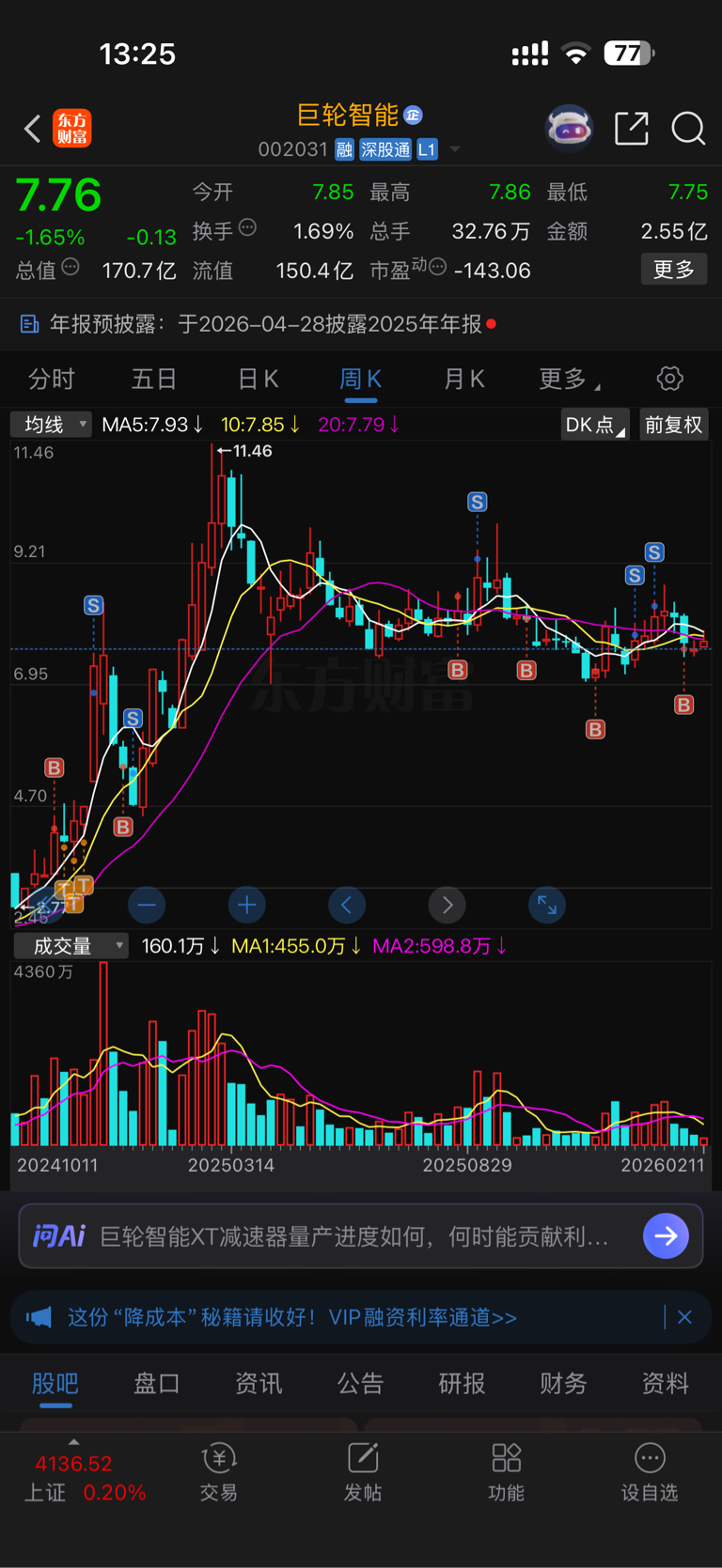Tap the info circle next to 市盈
The image size is (722, 1568).
point(437,267)
